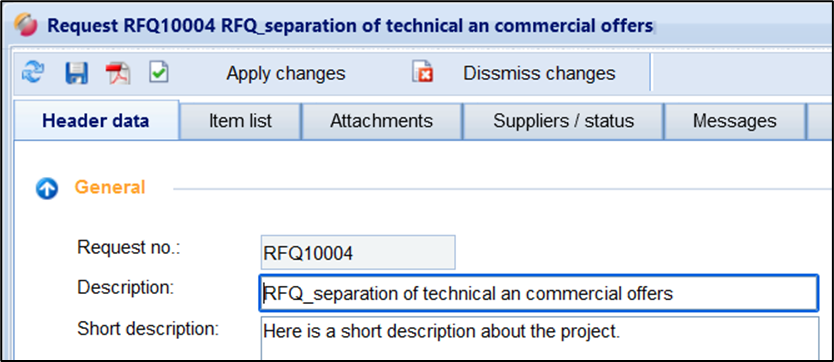Export request using the PDF icon

coord(117,73)
